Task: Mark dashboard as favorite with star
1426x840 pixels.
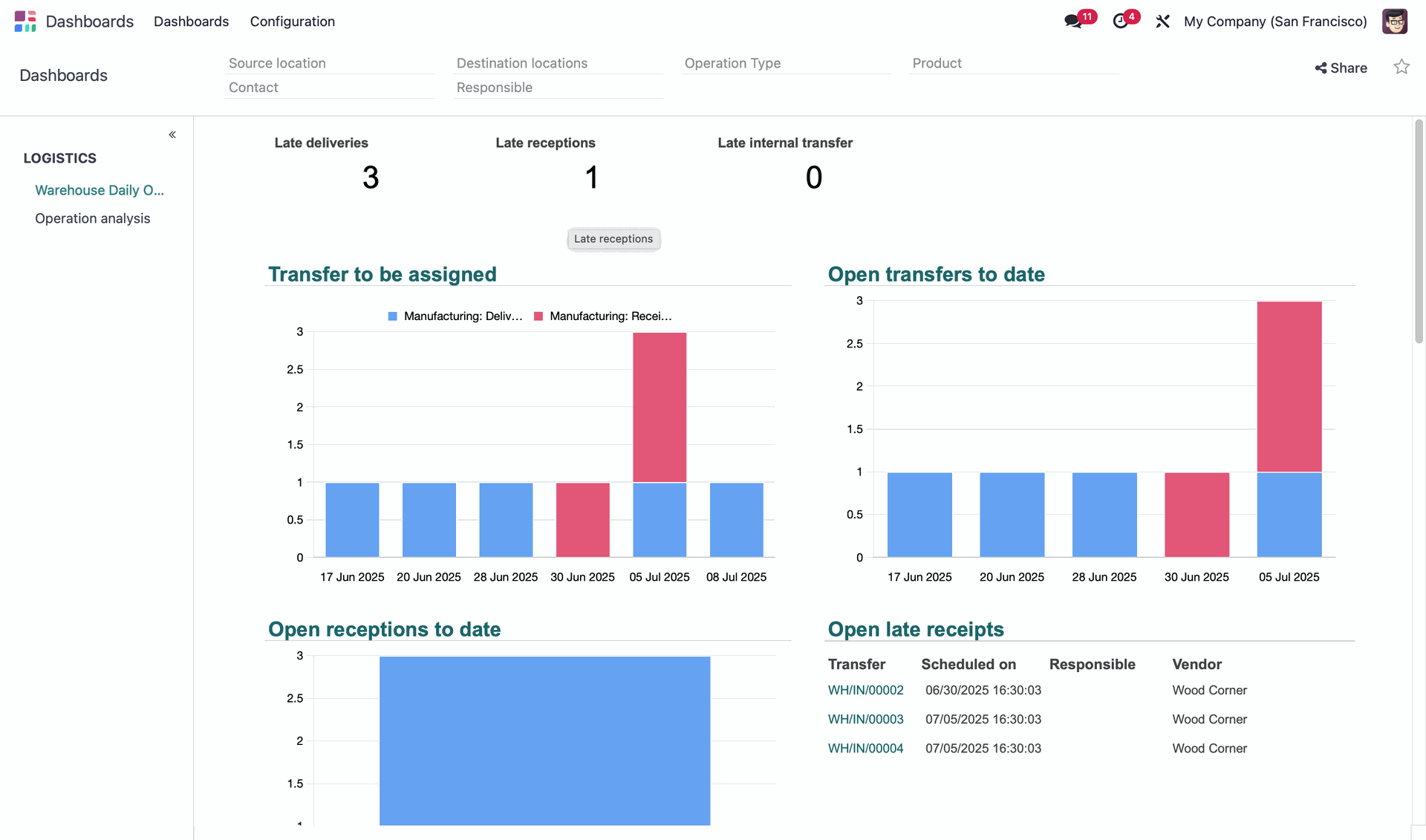Action: (x=1401, y=68)
